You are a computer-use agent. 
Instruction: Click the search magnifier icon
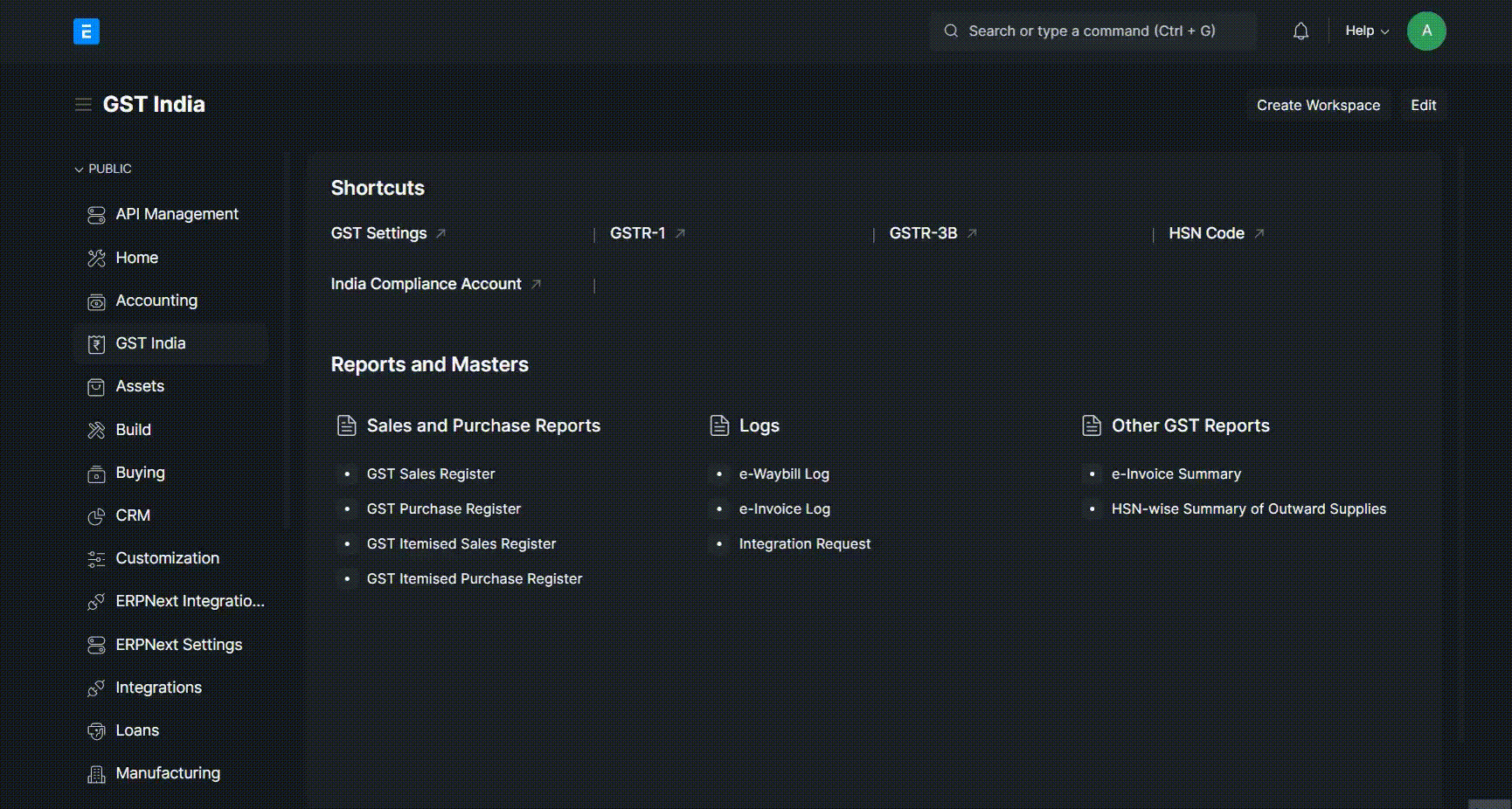[x=951, y=31]
